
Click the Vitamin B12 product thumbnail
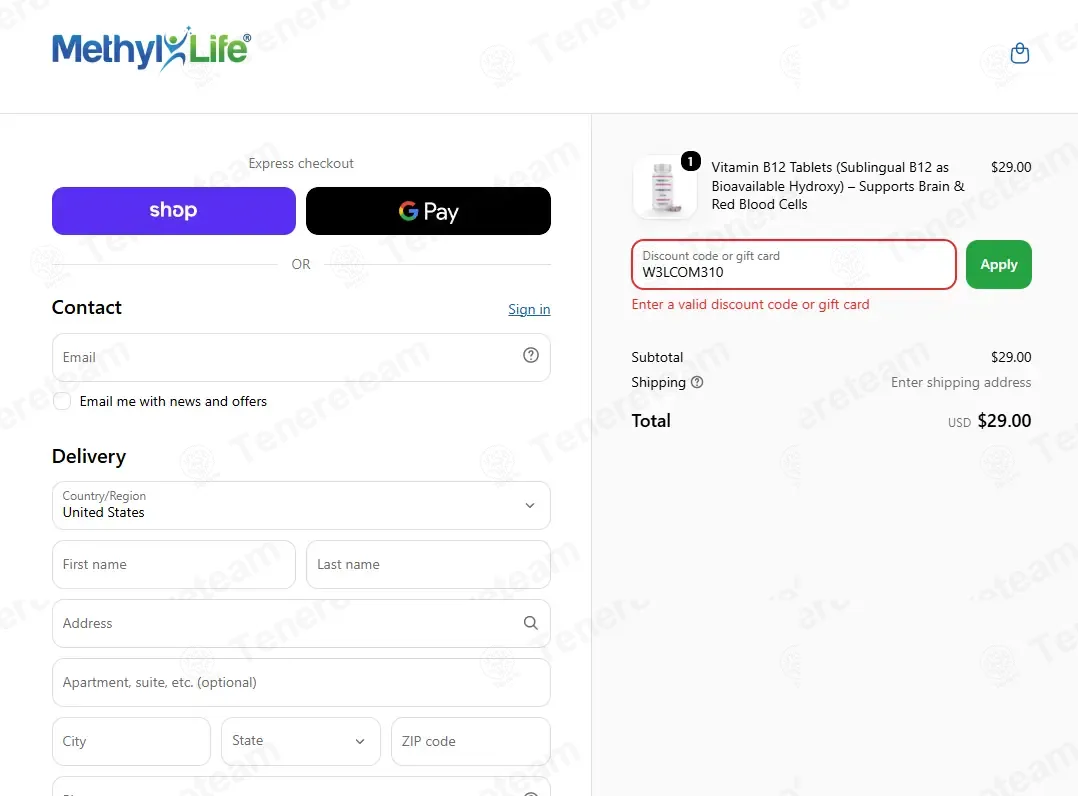tap(663, 186)
